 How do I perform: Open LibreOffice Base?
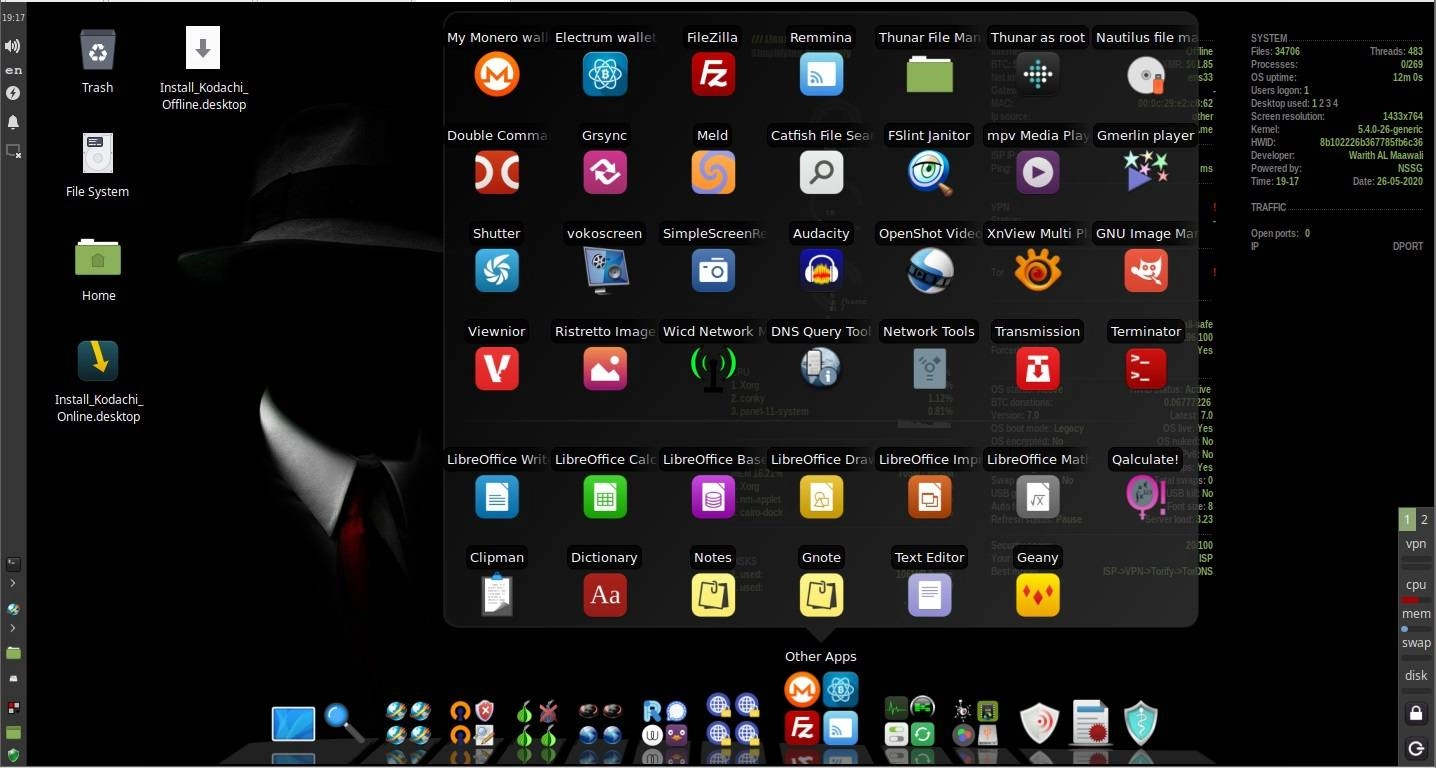tap(713, 496)
